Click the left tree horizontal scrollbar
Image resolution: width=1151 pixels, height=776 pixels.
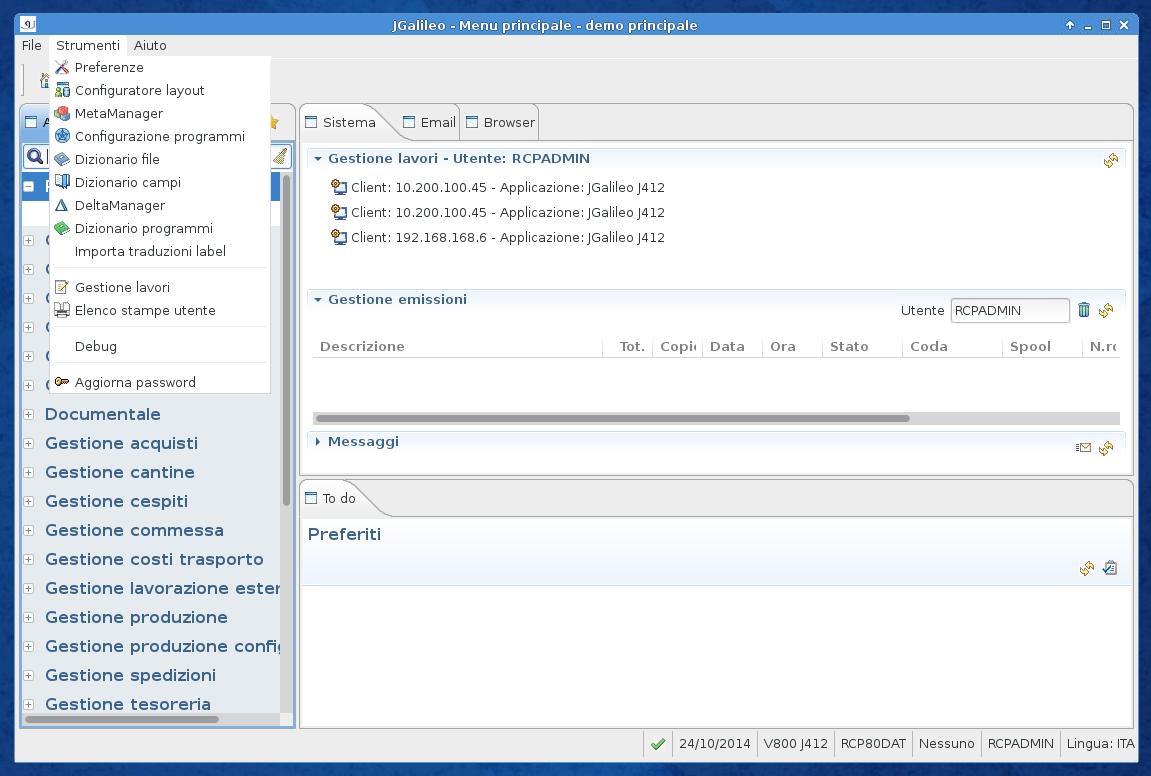pyautogui.click(x=122, y=719)
